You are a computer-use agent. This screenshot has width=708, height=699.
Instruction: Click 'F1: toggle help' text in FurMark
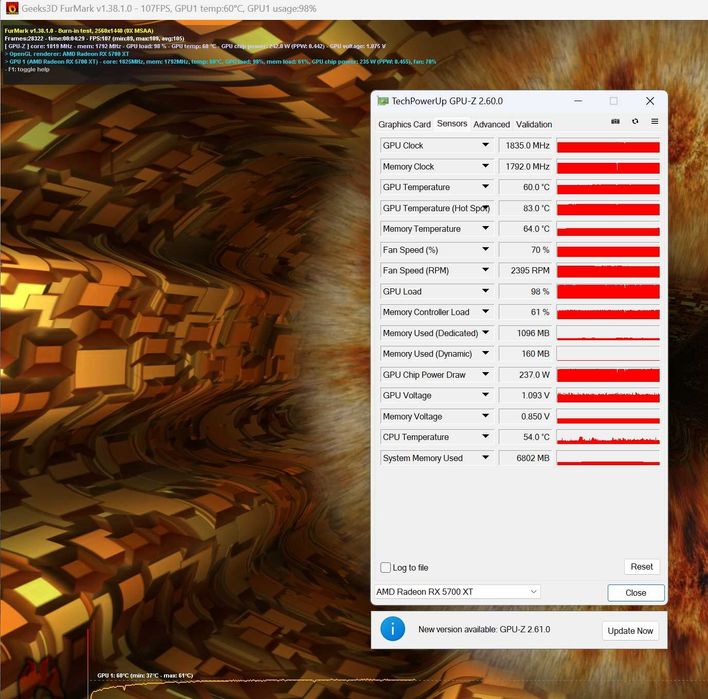(27, 69)
